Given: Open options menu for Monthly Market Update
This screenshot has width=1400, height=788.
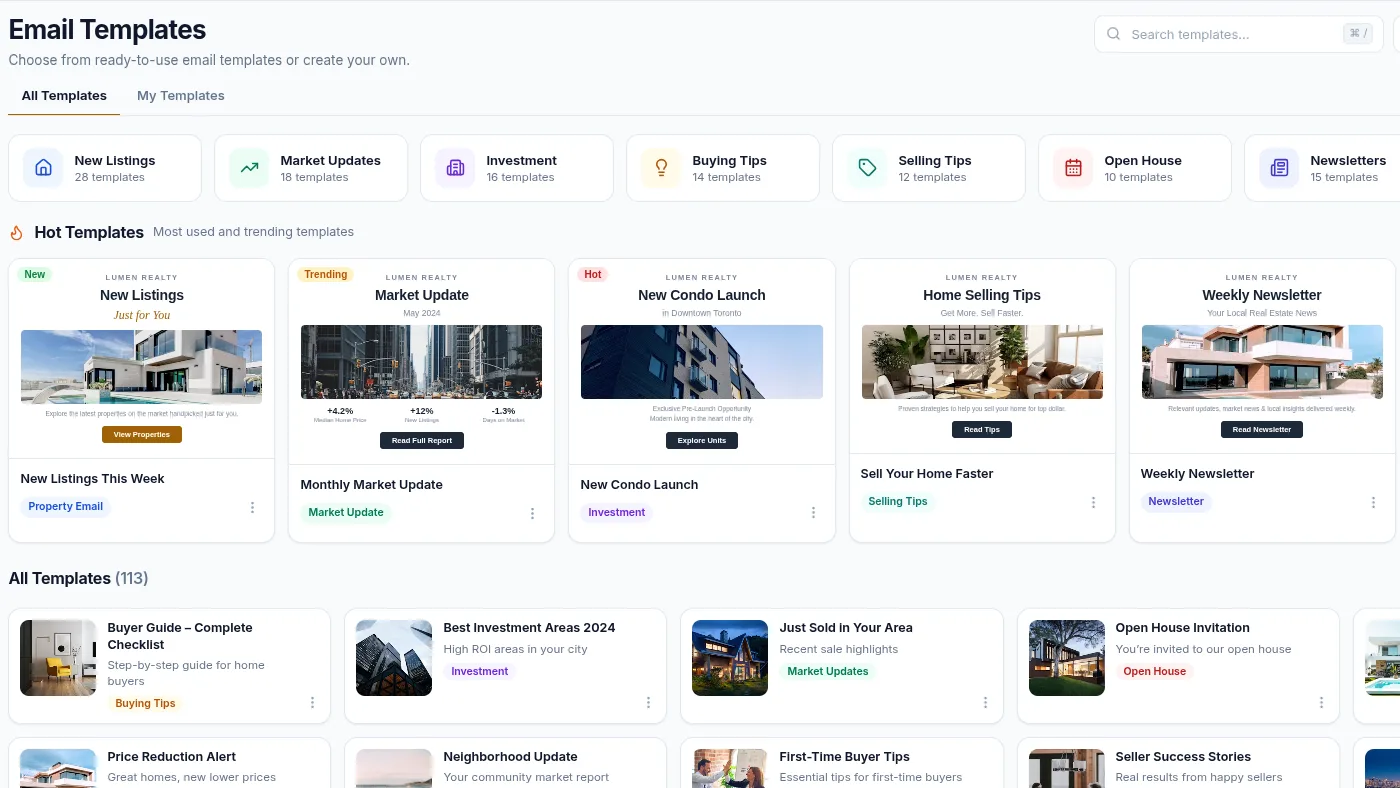Looking at the screenshot, I should coord(532,513).
